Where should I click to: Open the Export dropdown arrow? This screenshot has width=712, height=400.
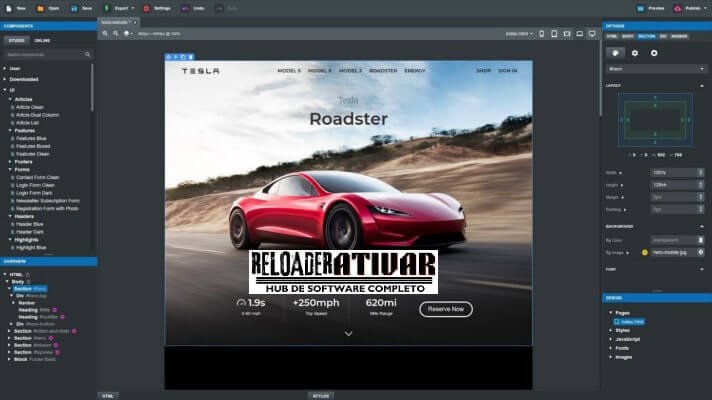tap(133, 8)
